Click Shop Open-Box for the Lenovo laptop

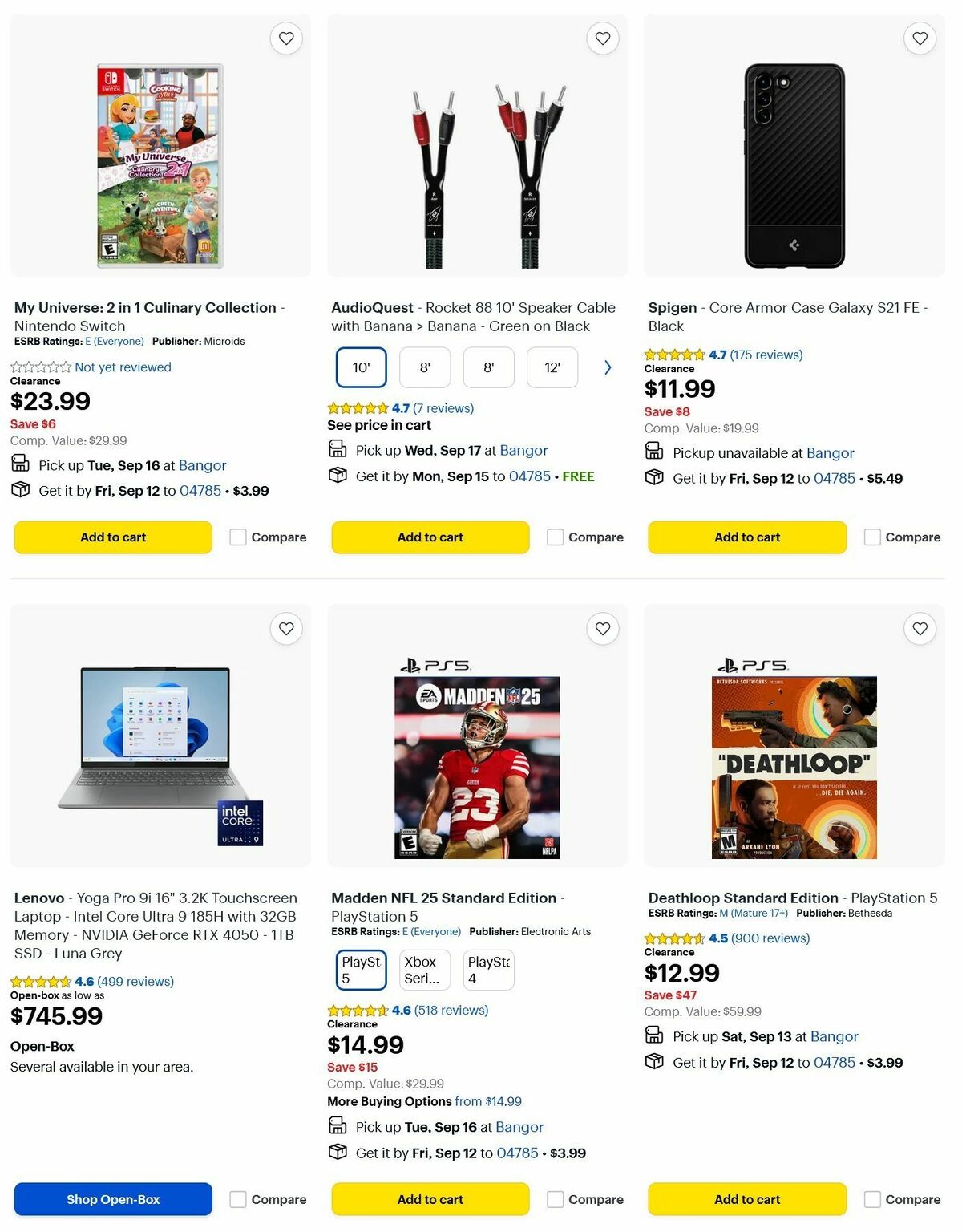click(x=112, y=1199)
